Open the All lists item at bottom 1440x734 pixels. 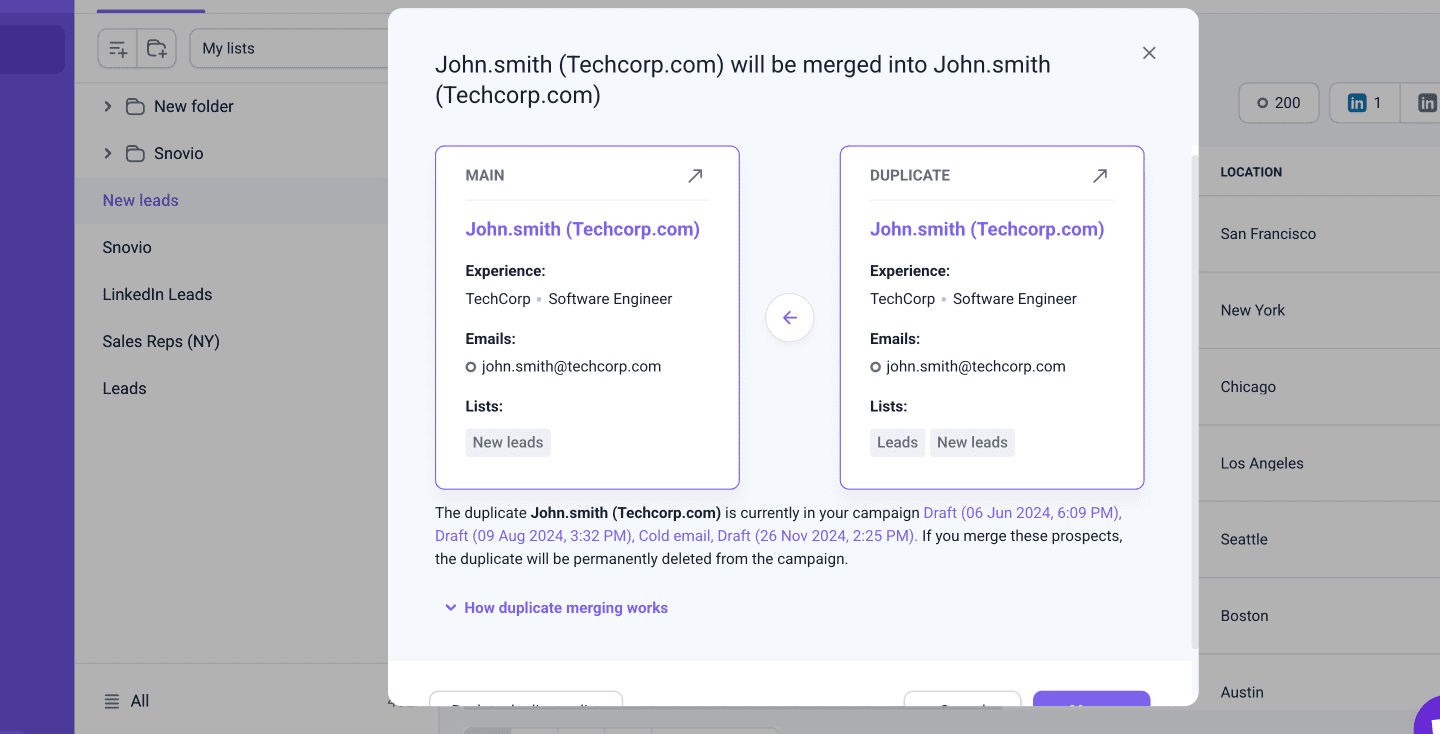click(x=139, y=701)
